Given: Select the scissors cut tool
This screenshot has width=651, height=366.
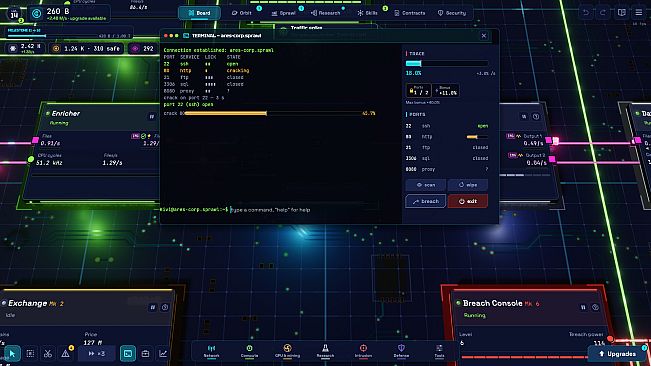Looking at the screenshot, I should coord(48,354).
